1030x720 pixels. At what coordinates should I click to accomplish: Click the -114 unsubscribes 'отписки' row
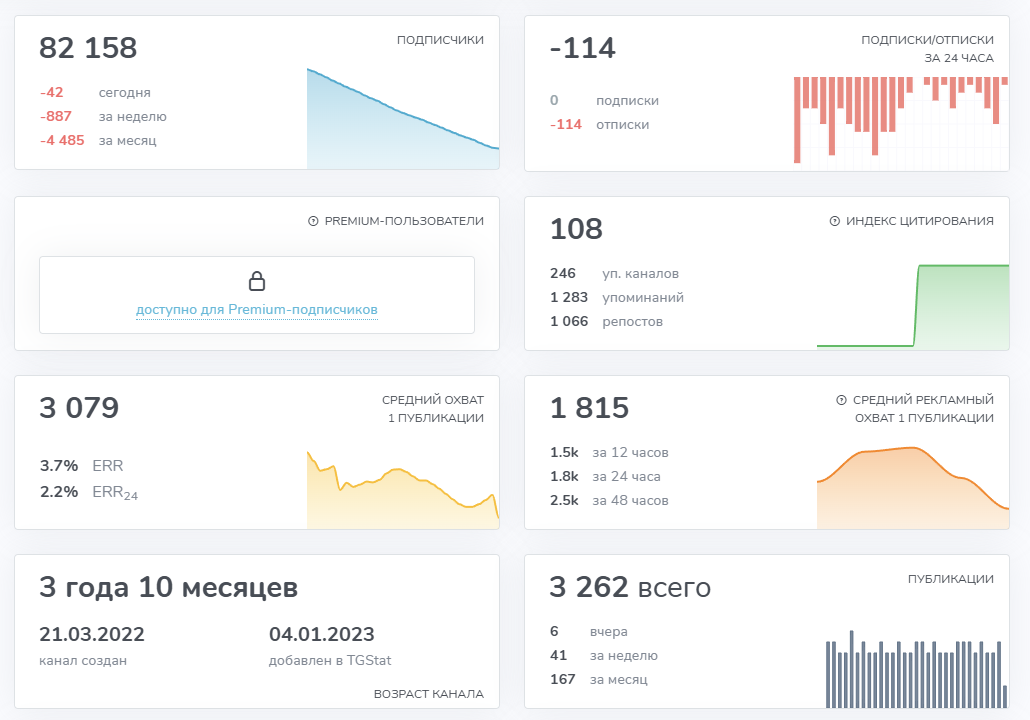click(600, 125)
